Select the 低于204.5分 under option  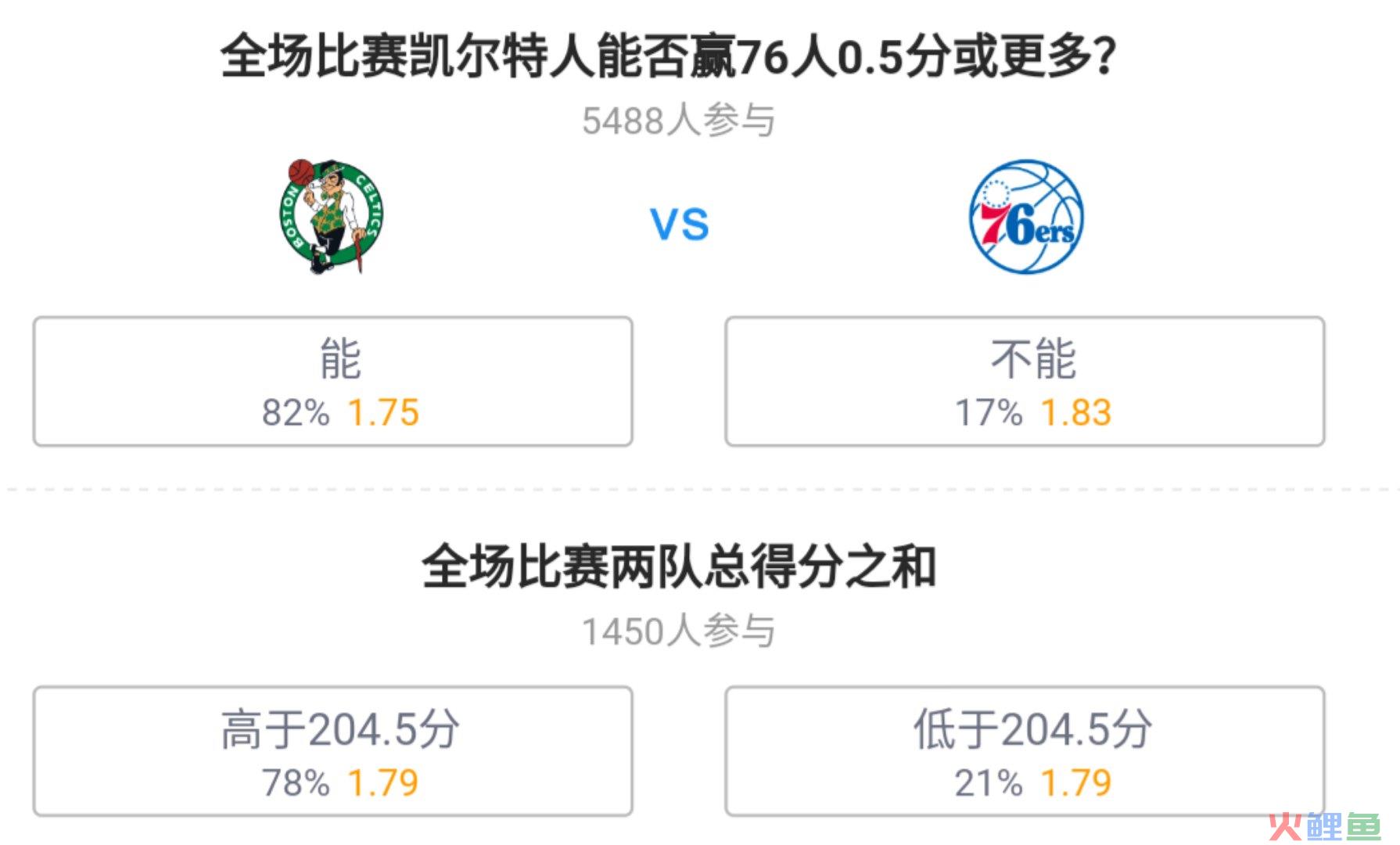click(x=1025, y=751)
